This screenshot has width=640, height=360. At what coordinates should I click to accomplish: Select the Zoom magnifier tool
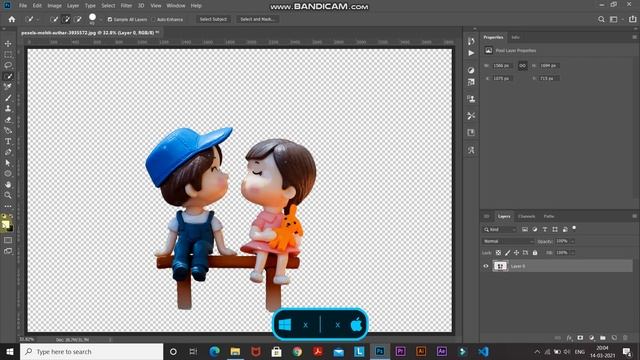click(8, 195)
